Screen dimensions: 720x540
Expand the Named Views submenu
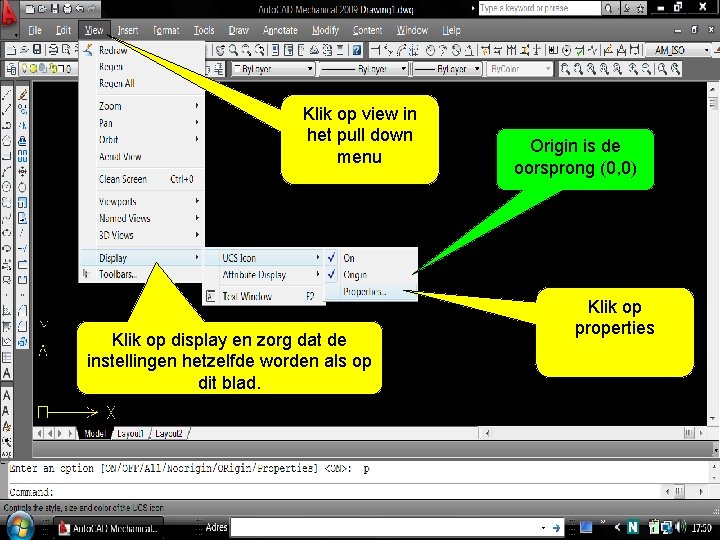(x=142, y=218)
